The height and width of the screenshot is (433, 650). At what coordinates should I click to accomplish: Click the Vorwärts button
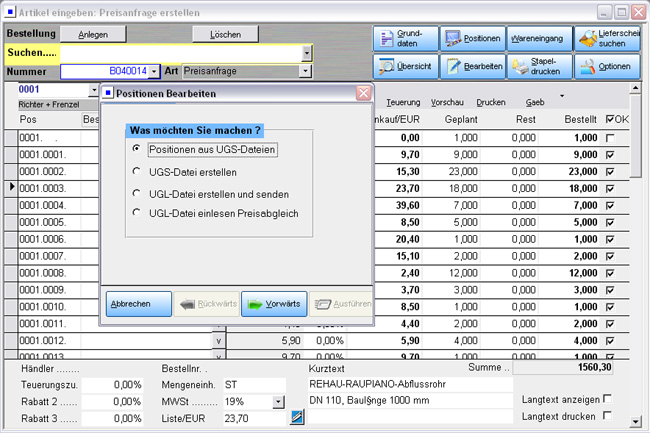(273, 304)
